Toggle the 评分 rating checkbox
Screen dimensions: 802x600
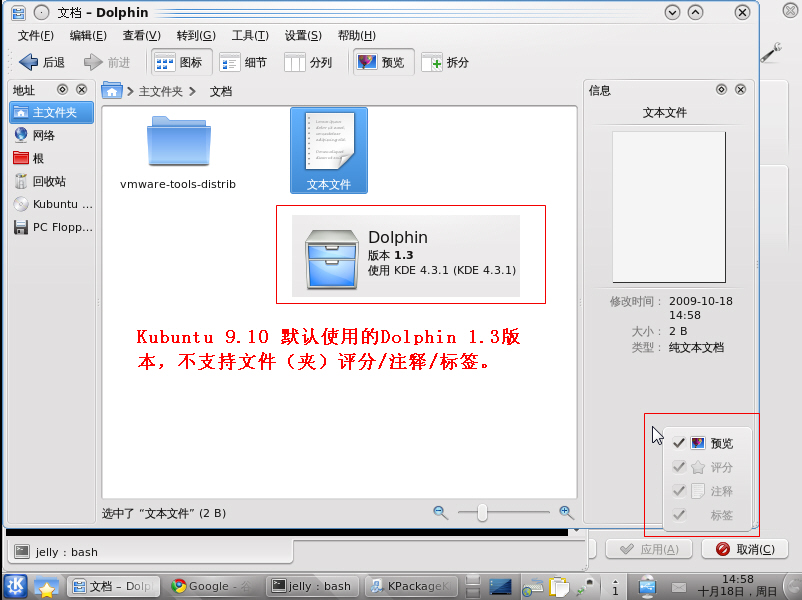(679, 466)
